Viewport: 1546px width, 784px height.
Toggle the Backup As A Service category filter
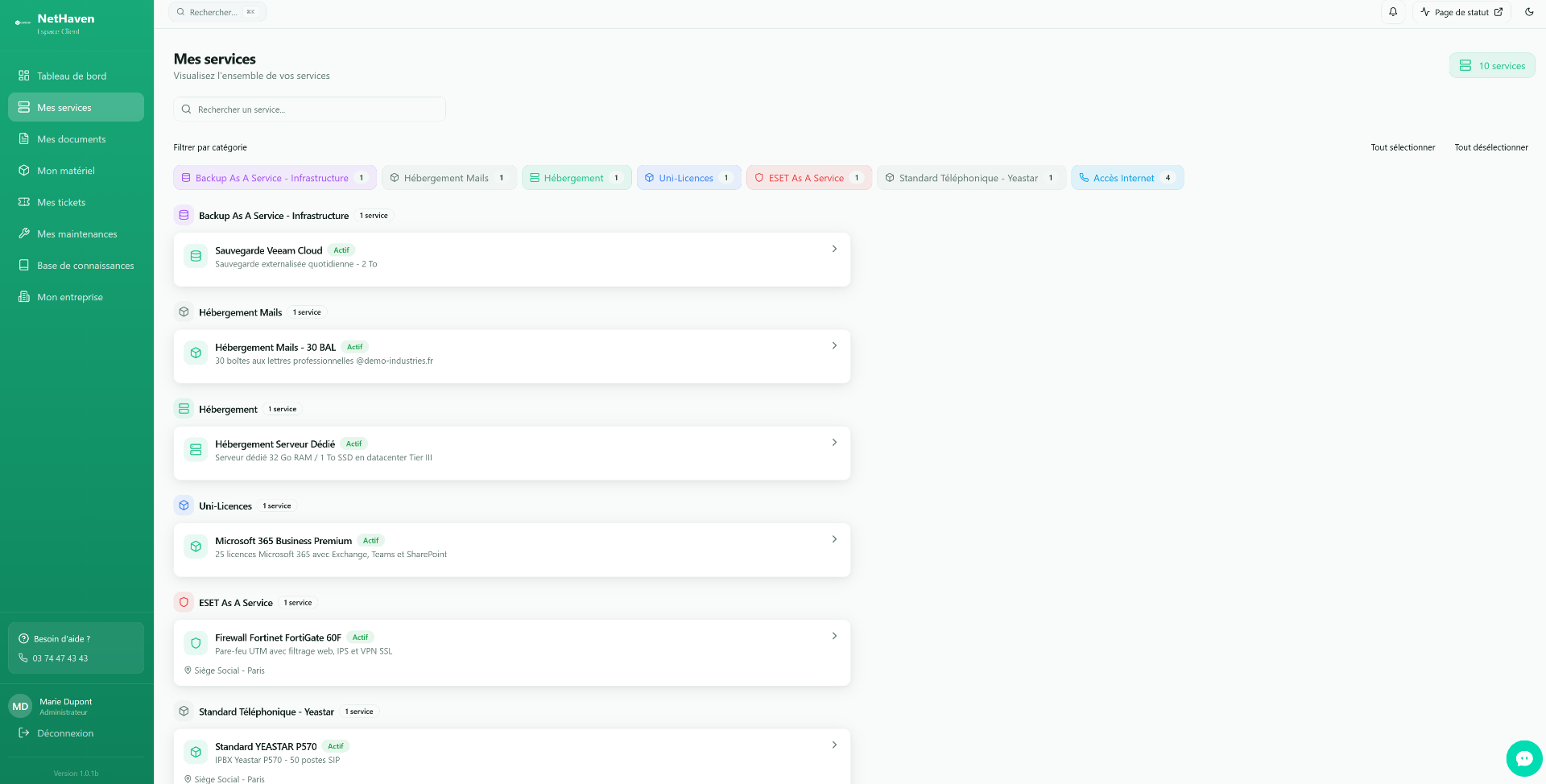(275, 178)
